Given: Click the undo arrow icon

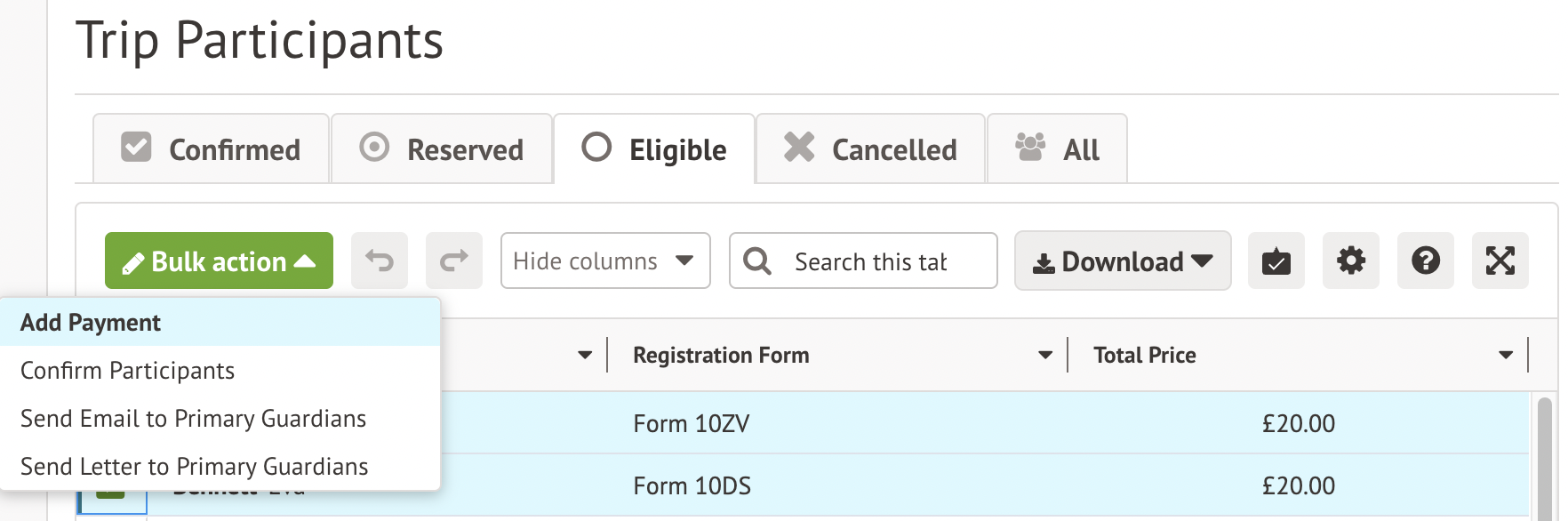Looking at the screenshot, I should tap(380, 260).
